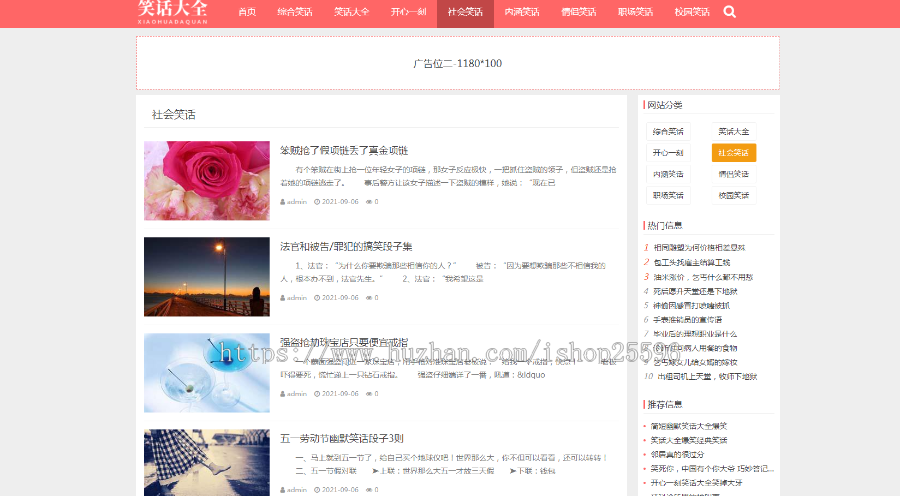Open recommended link 开心一刻笑话大全笑掉大牙
The height and width of the screenshot is (496, 900).
click(696, 483)
